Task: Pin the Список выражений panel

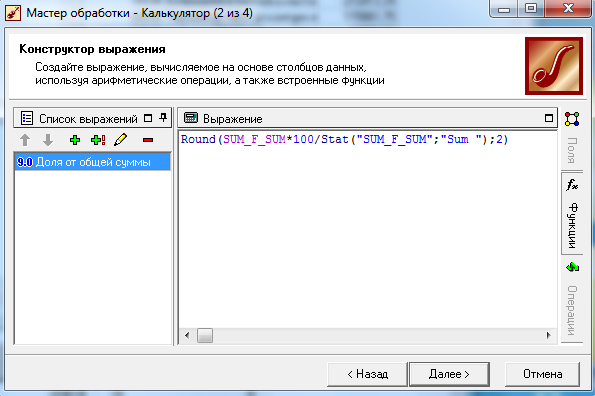Action: click(x=163, y=118)
